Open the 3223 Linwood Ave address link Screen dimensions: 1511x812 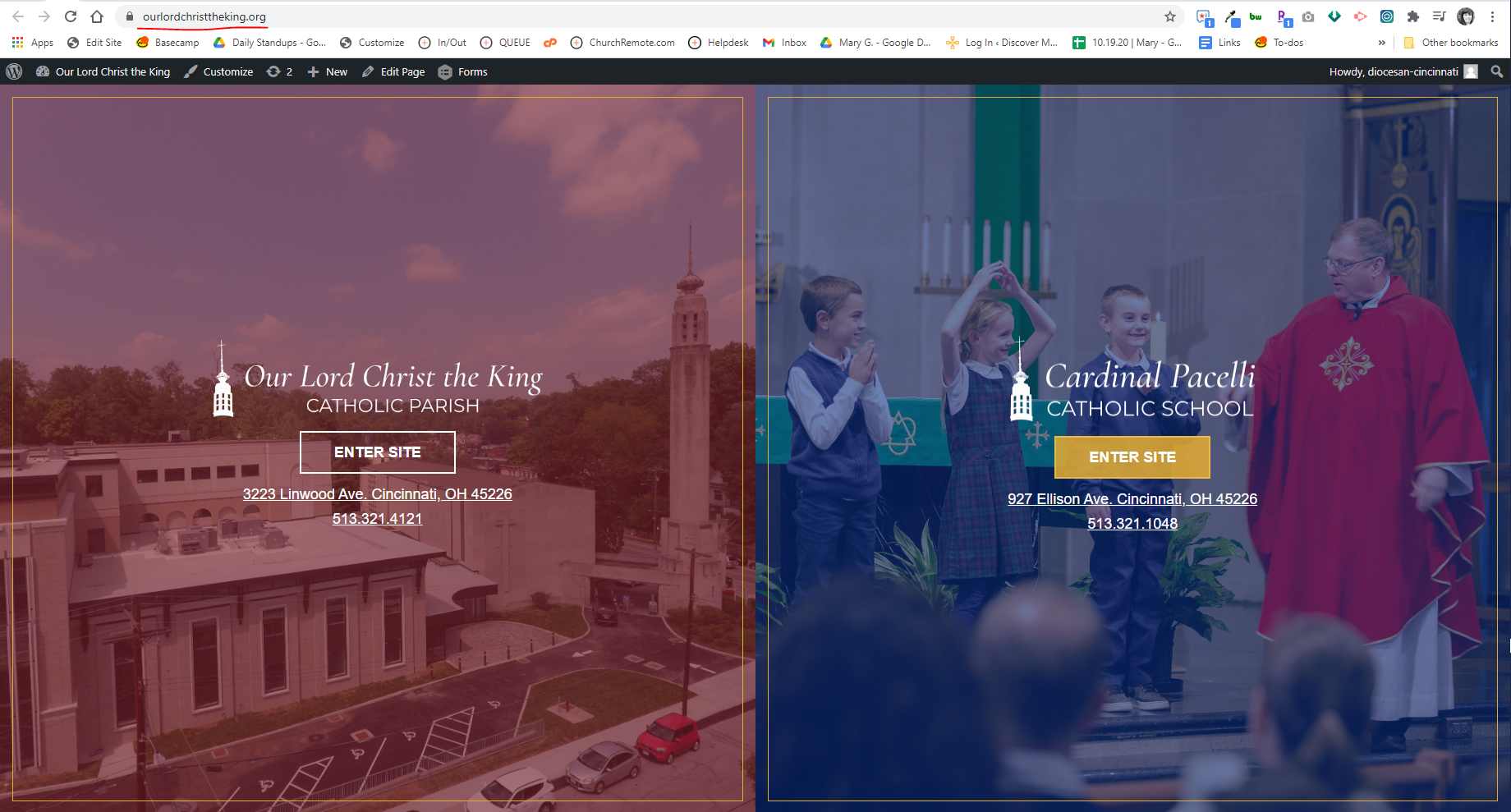pos(377,494)
